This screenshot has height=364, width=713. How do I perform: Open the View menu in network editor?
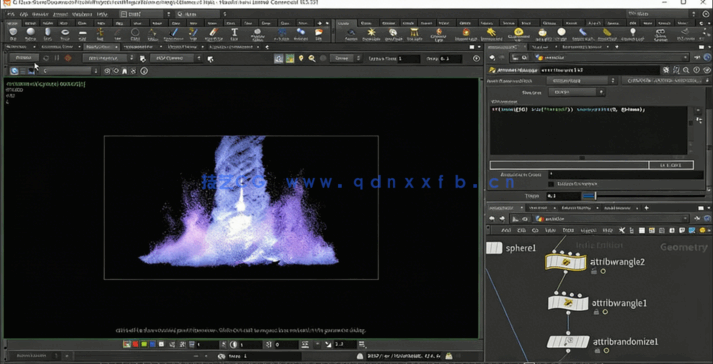tap(551, 230)
